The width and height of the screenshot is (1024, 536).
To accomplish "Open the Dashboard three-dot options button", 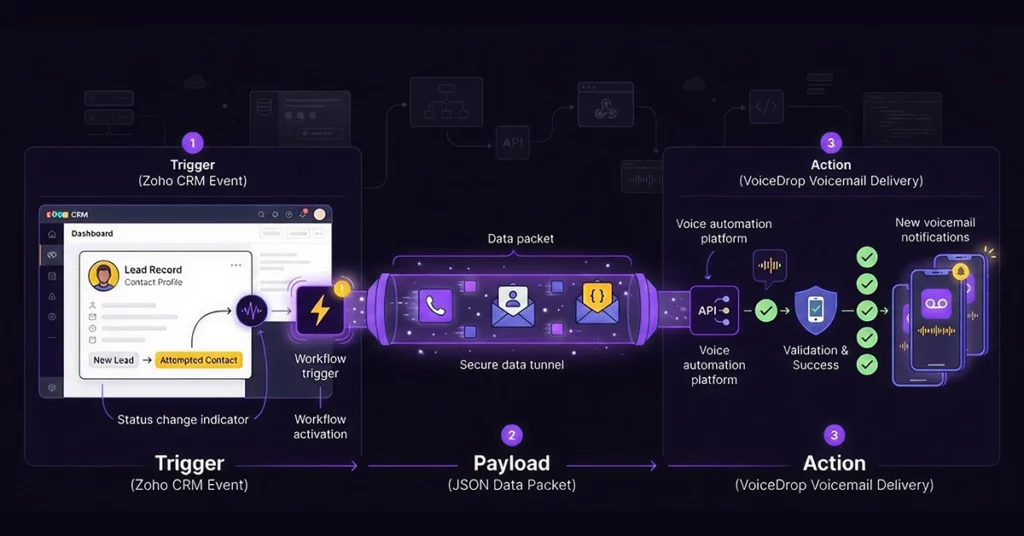I will pos(319,233).
